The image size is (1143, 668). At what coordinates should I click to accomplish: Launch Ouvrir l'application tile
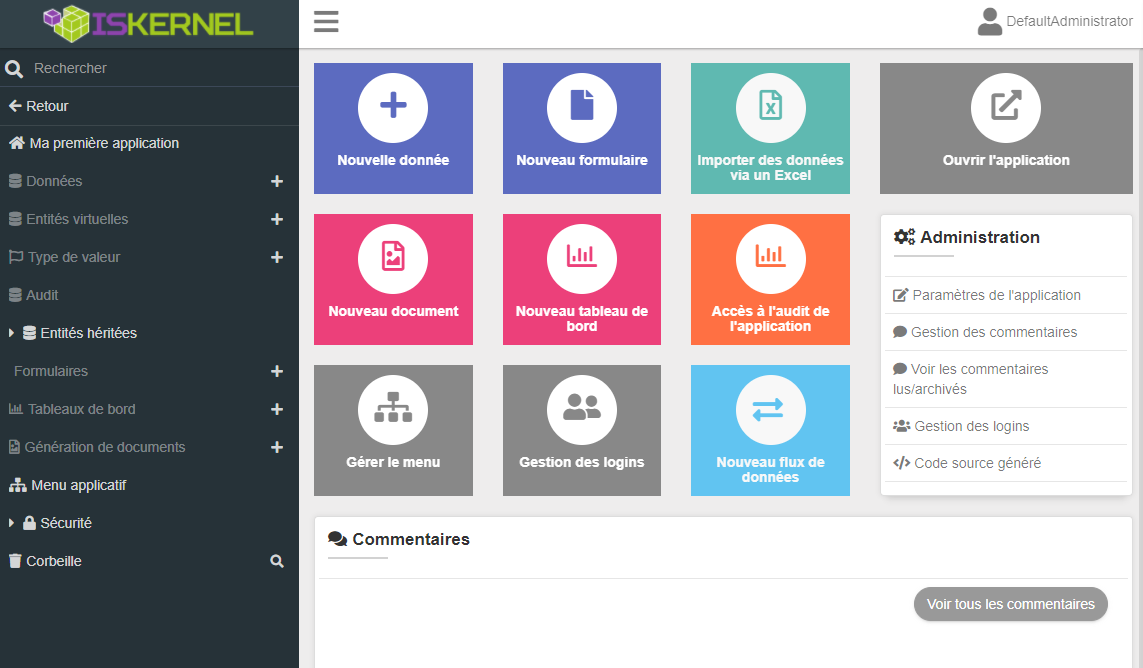point(1005,127)
